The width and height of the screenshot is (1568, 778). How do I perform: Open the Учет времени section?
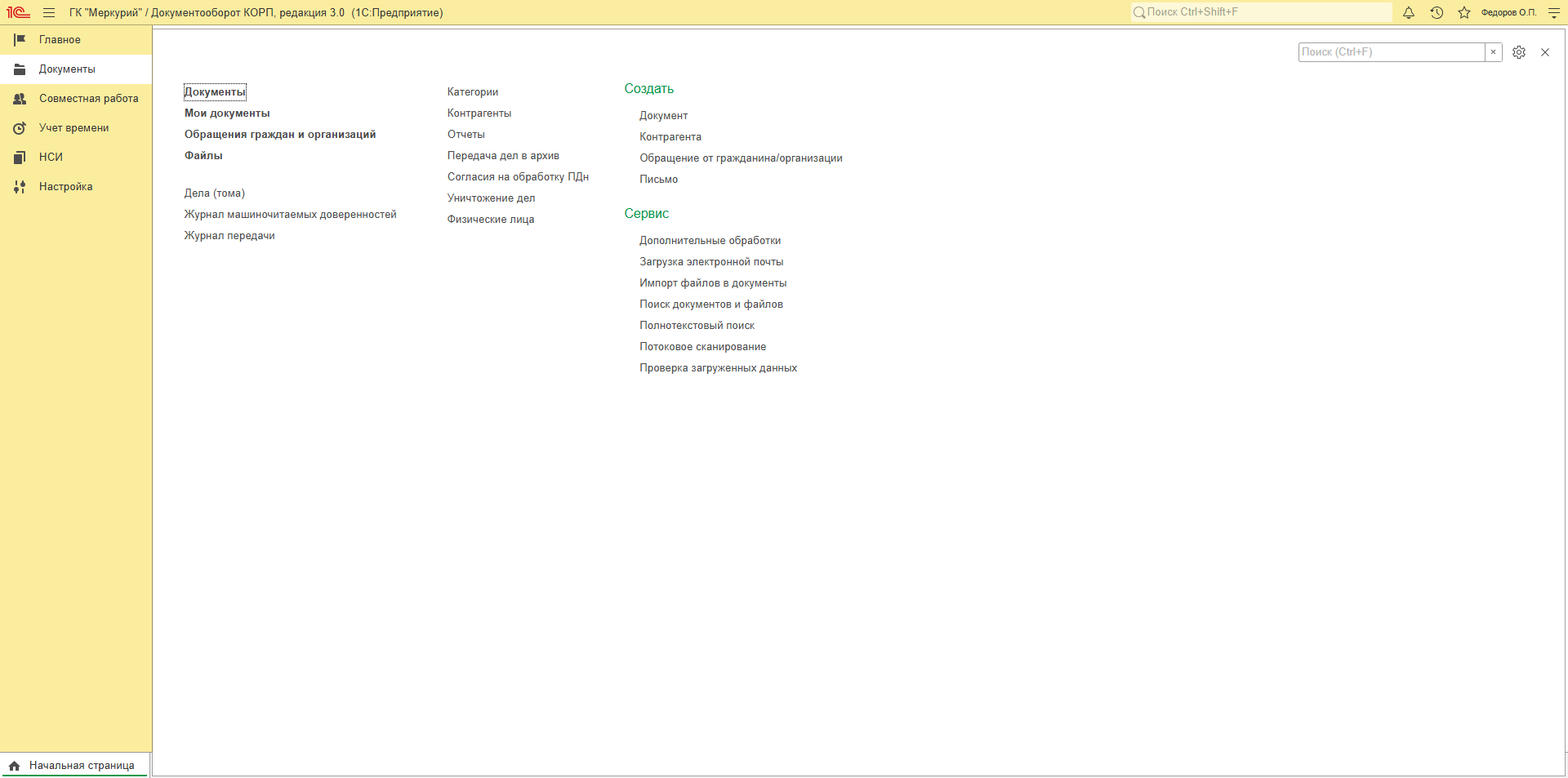click(x=76, y=127)
